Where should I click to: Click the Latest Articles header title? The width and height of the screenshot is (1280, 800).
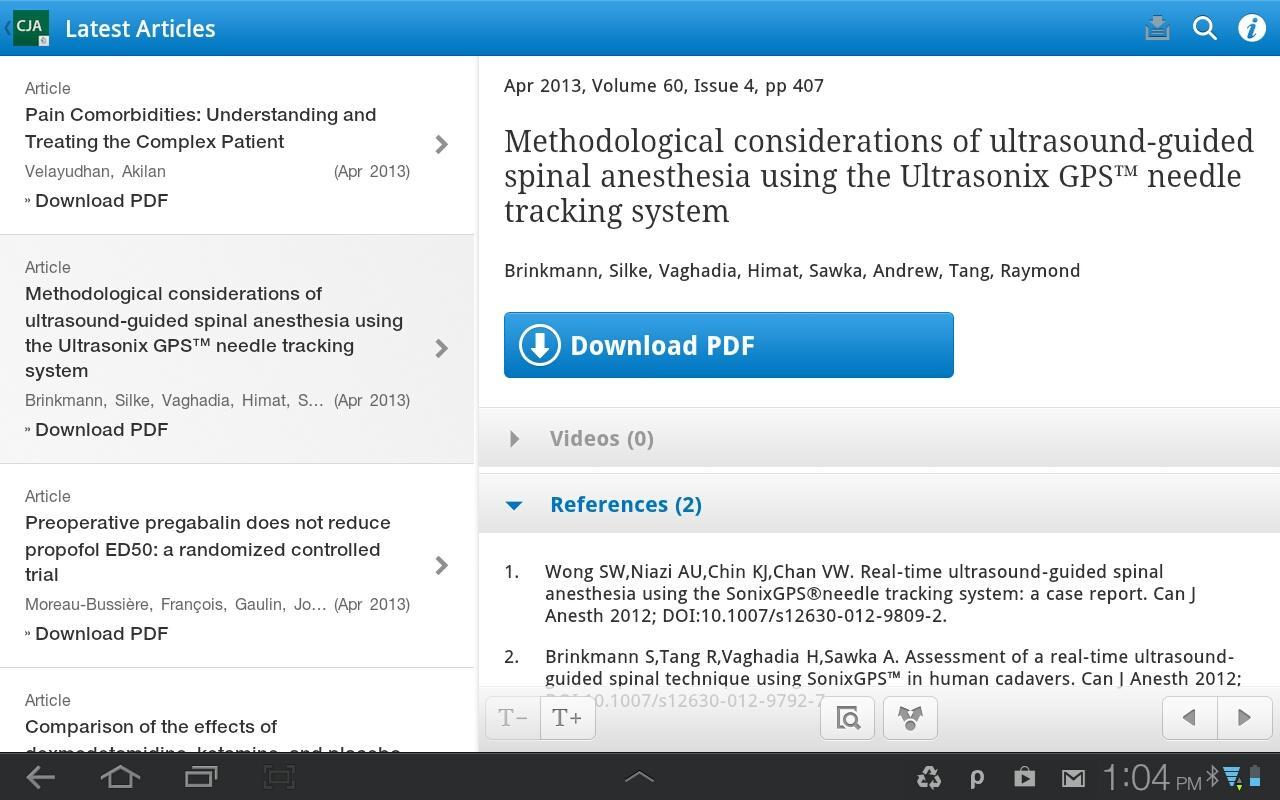pos(140,28)
